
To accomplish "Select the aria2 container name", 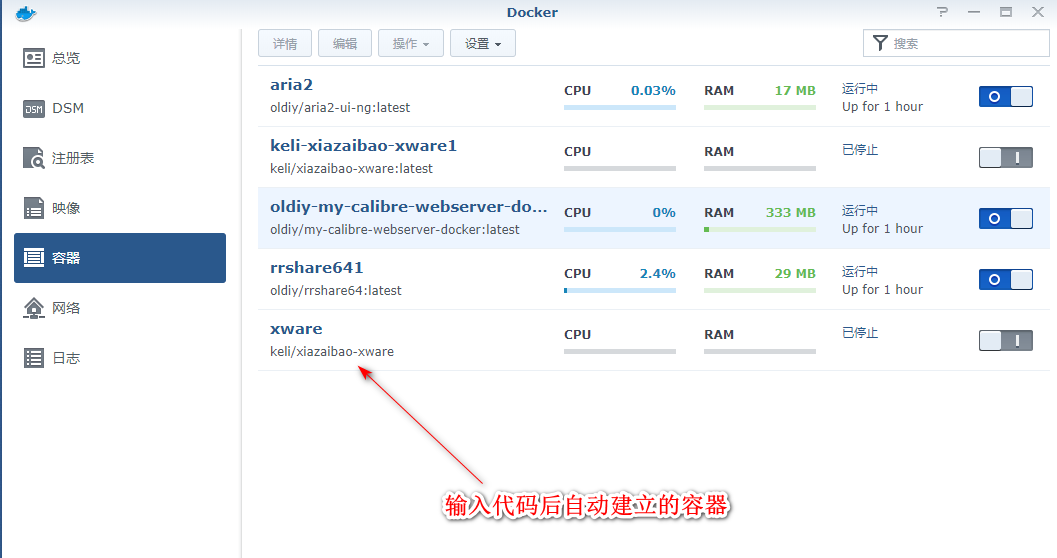I will pyautogui.click(x=291, y=85).
